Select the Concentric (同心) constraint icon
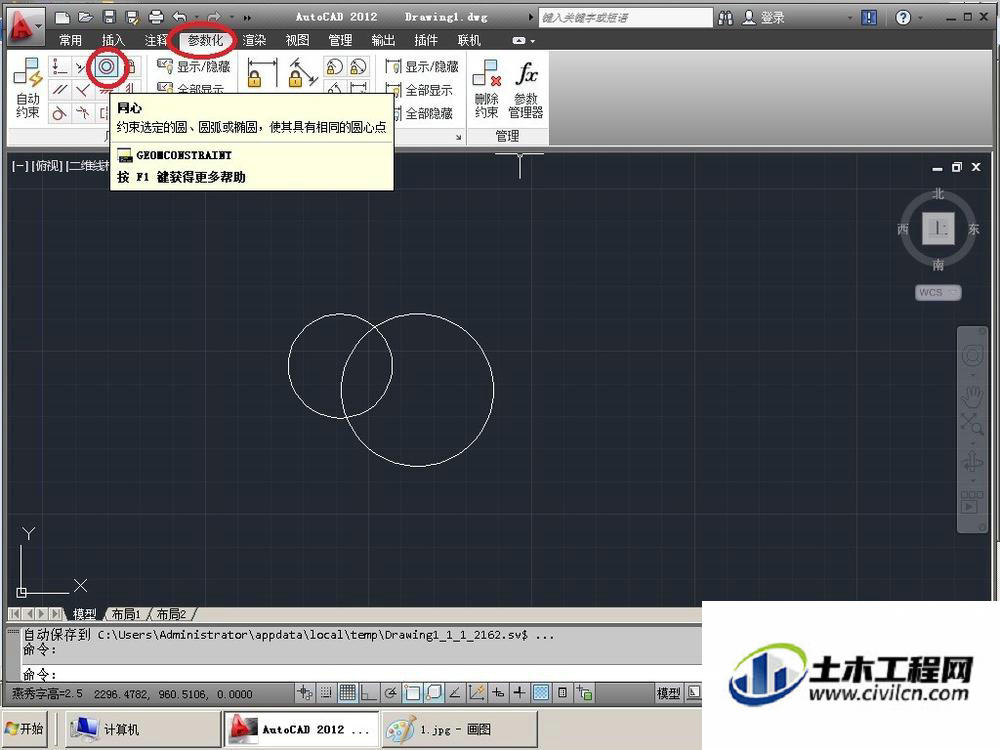 107,66
